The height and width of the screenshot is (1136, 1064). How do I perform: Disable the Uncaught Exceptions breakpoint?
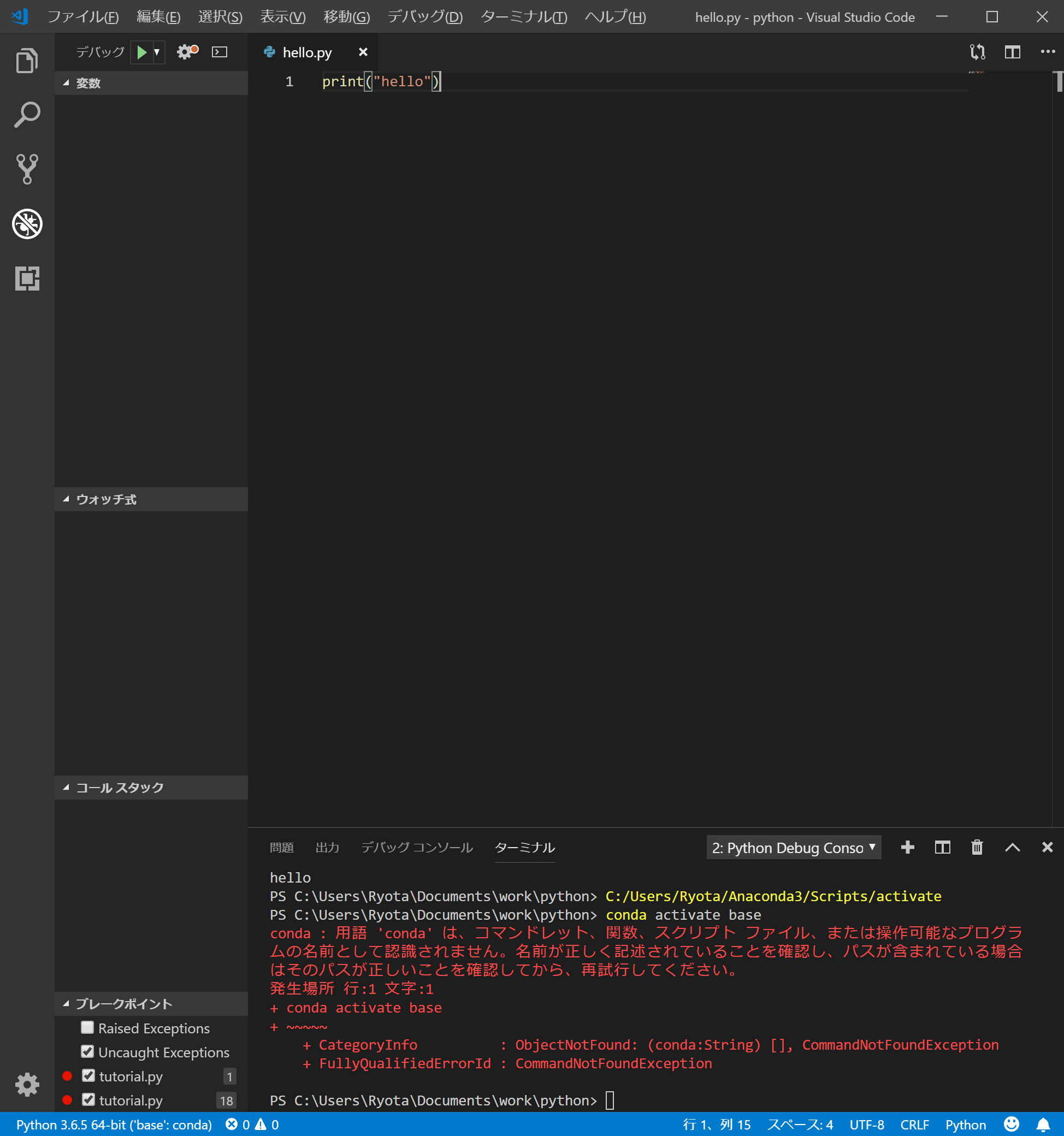[x=87, y=1052]
